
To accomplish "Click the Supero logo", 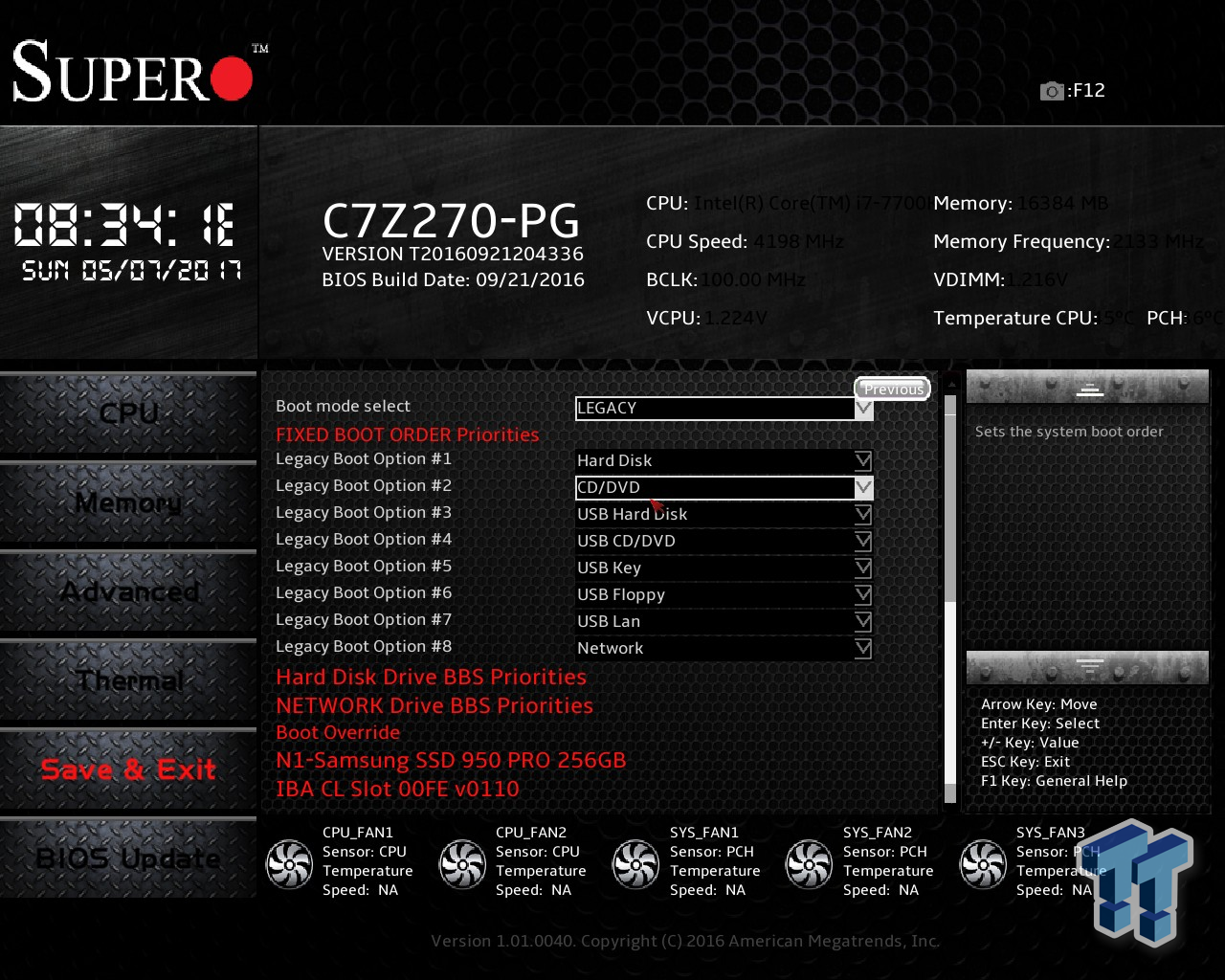I will pyautogui.click(x=140, y=70).
